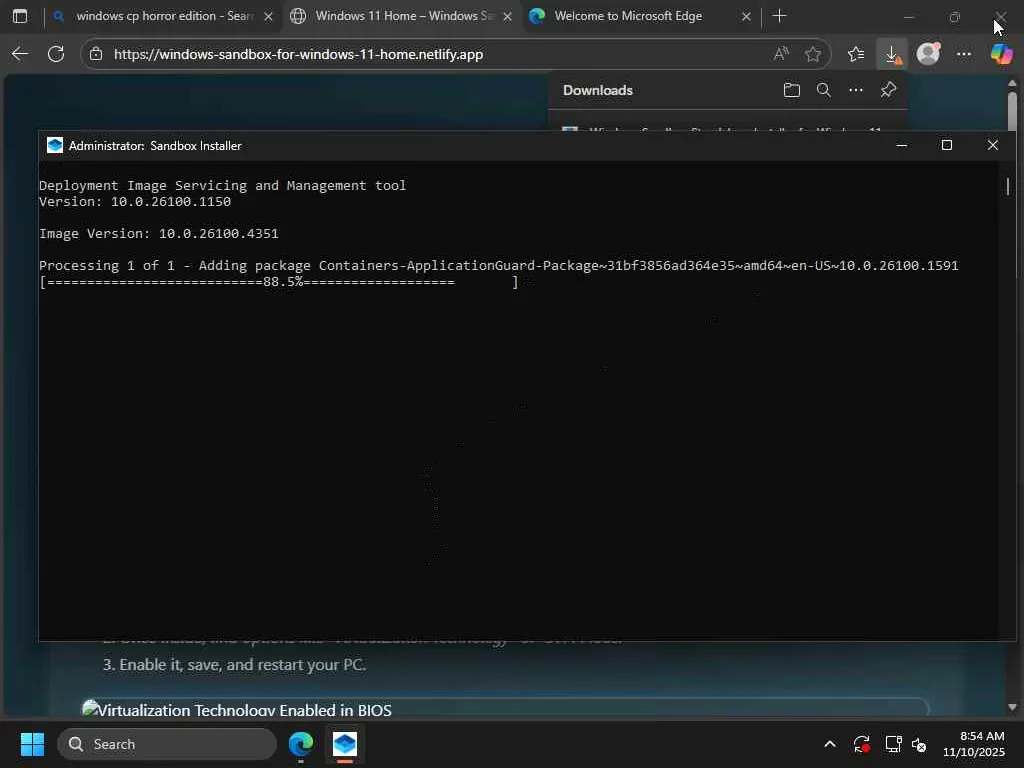Add this page to favorites star

click(812, 54)
